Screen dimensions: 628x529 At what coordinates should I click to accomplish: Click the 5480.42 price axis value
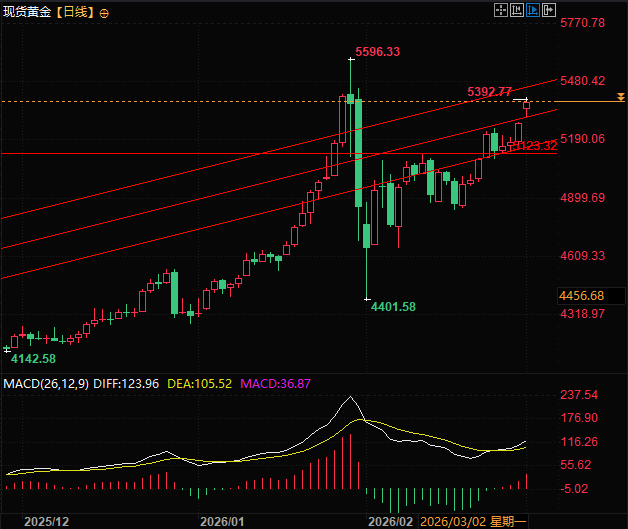[x=582, y=81]
